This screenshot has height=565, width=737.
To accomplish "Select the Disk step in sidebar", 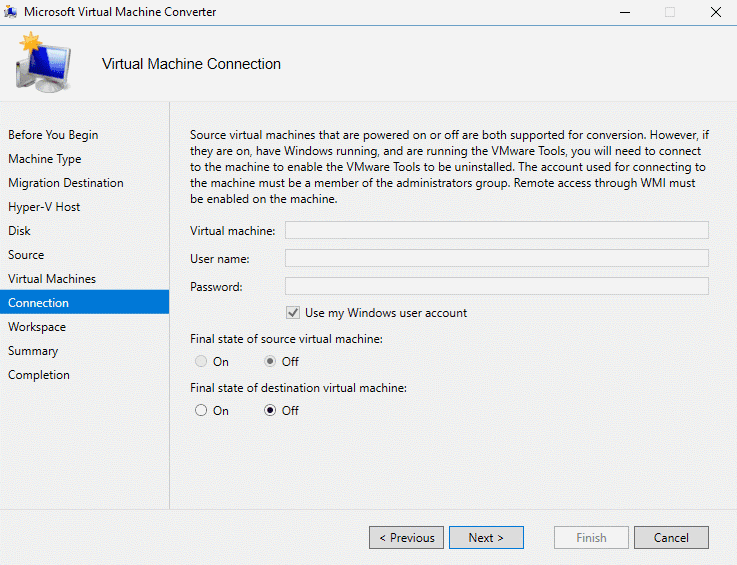I will click(x=19, y=231).
